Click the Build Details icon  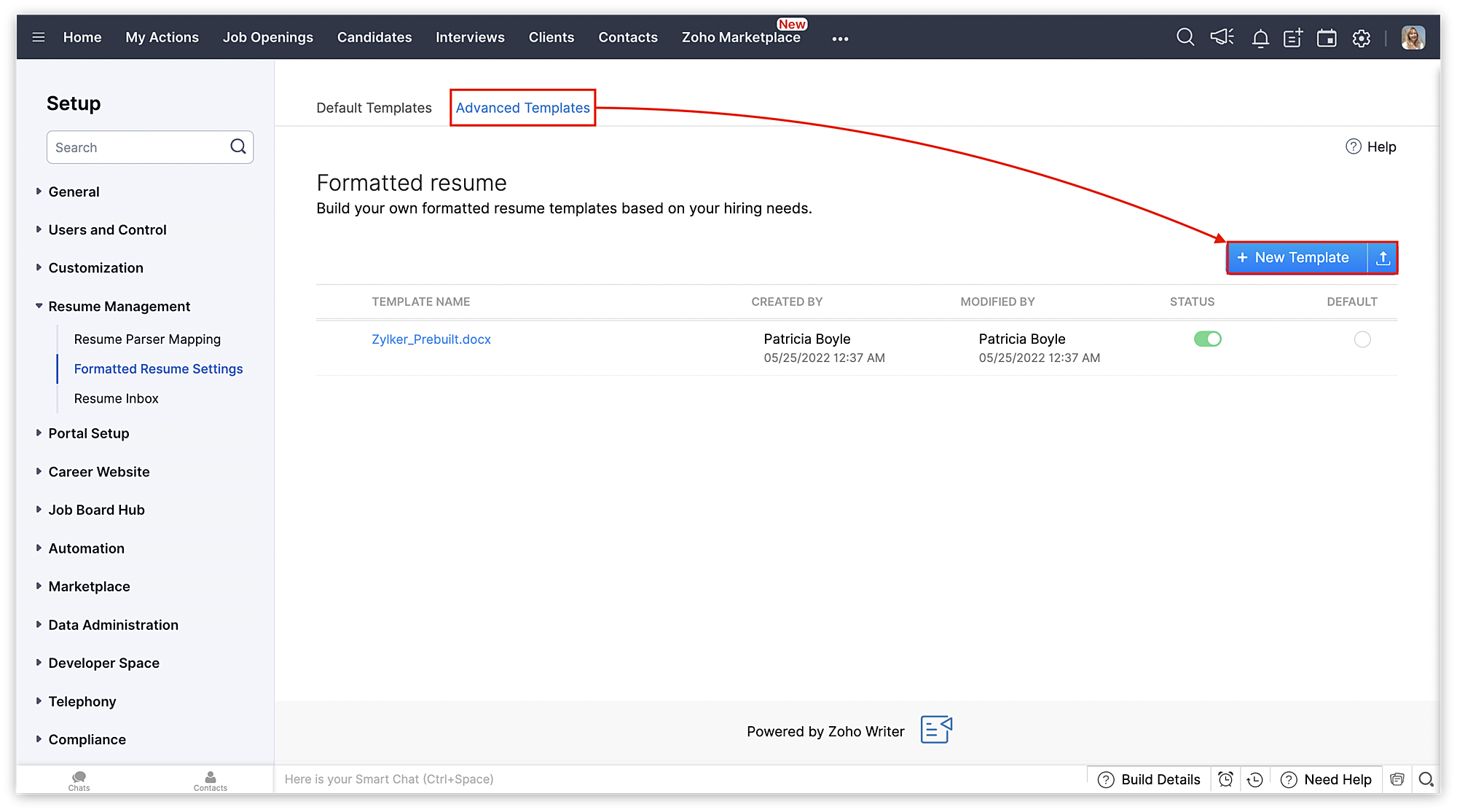coord(1106,780)
